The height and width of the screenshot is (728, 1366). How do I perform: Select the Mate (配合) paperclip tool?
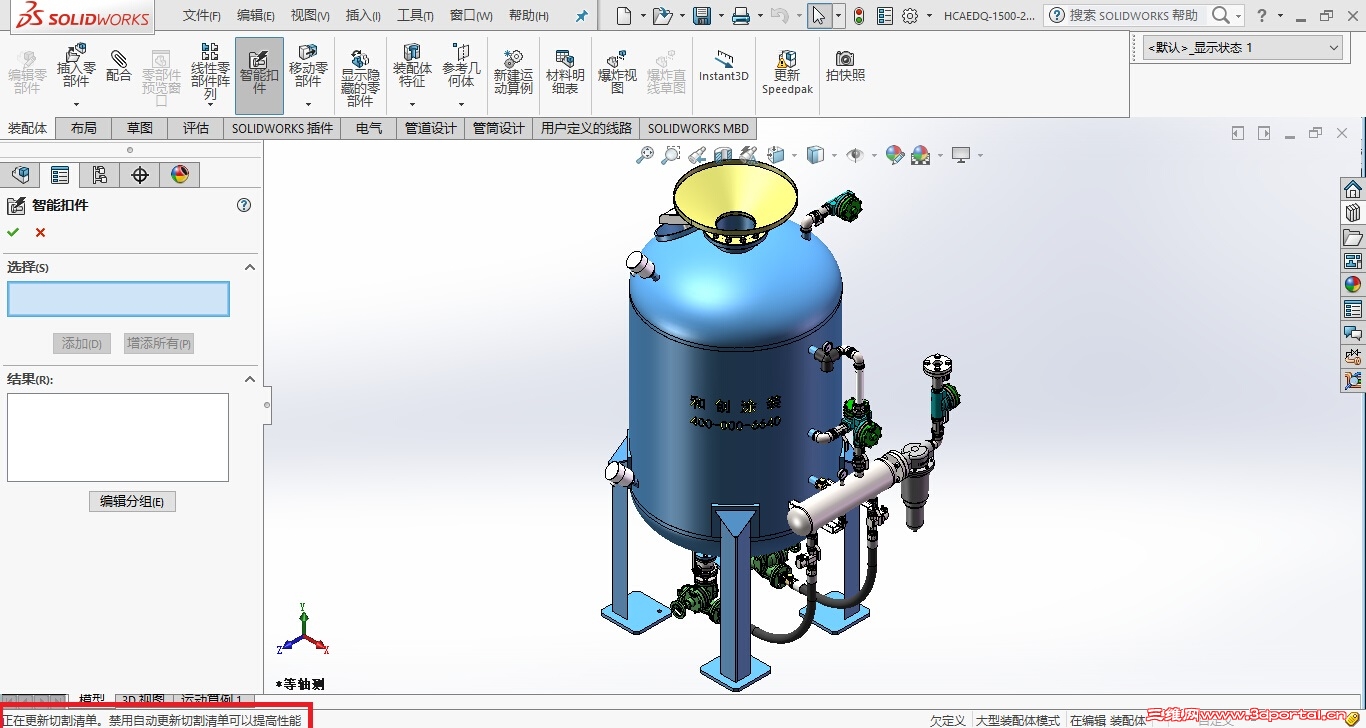(119, 66)
